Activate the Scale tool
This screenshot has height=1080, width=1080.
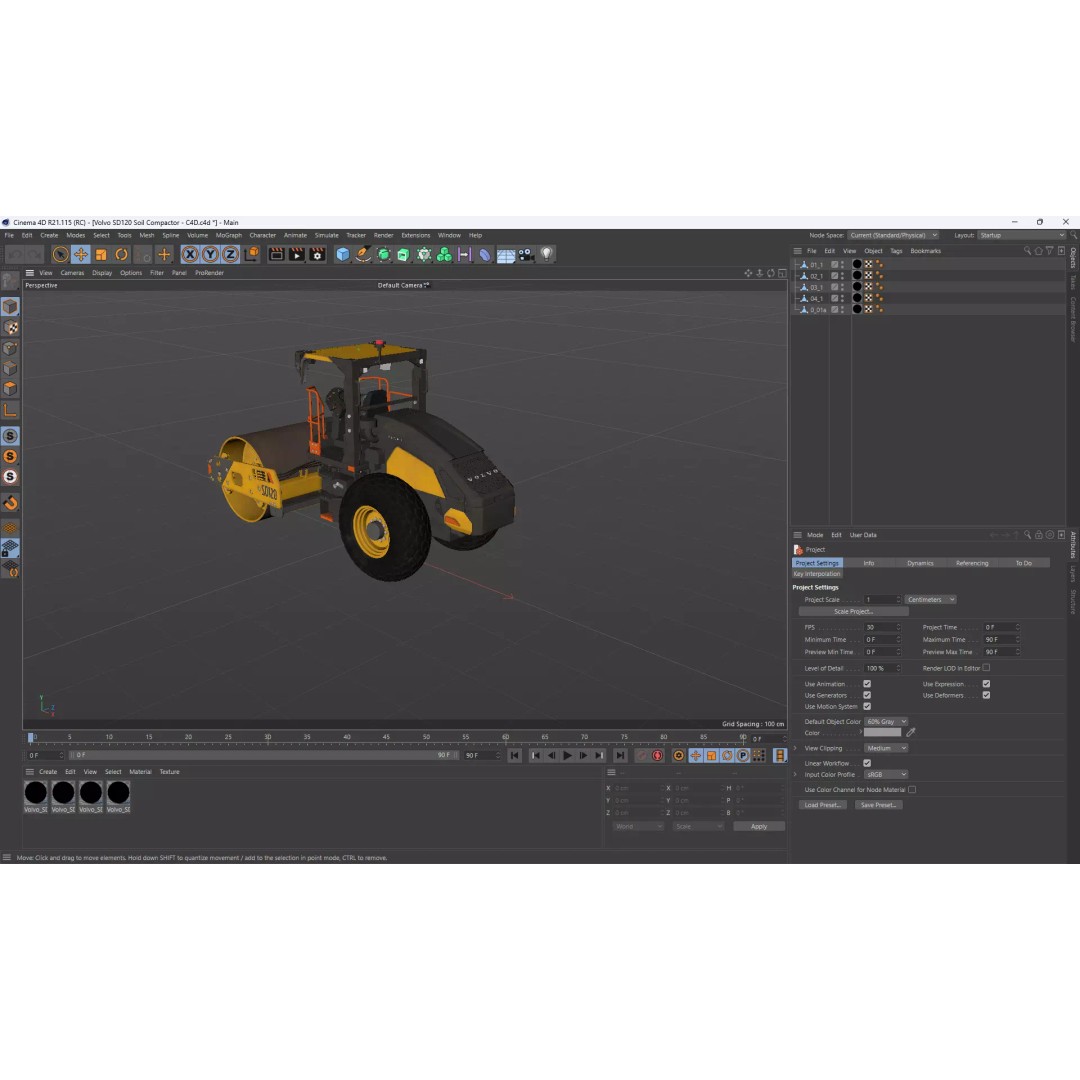click(101, 255)
